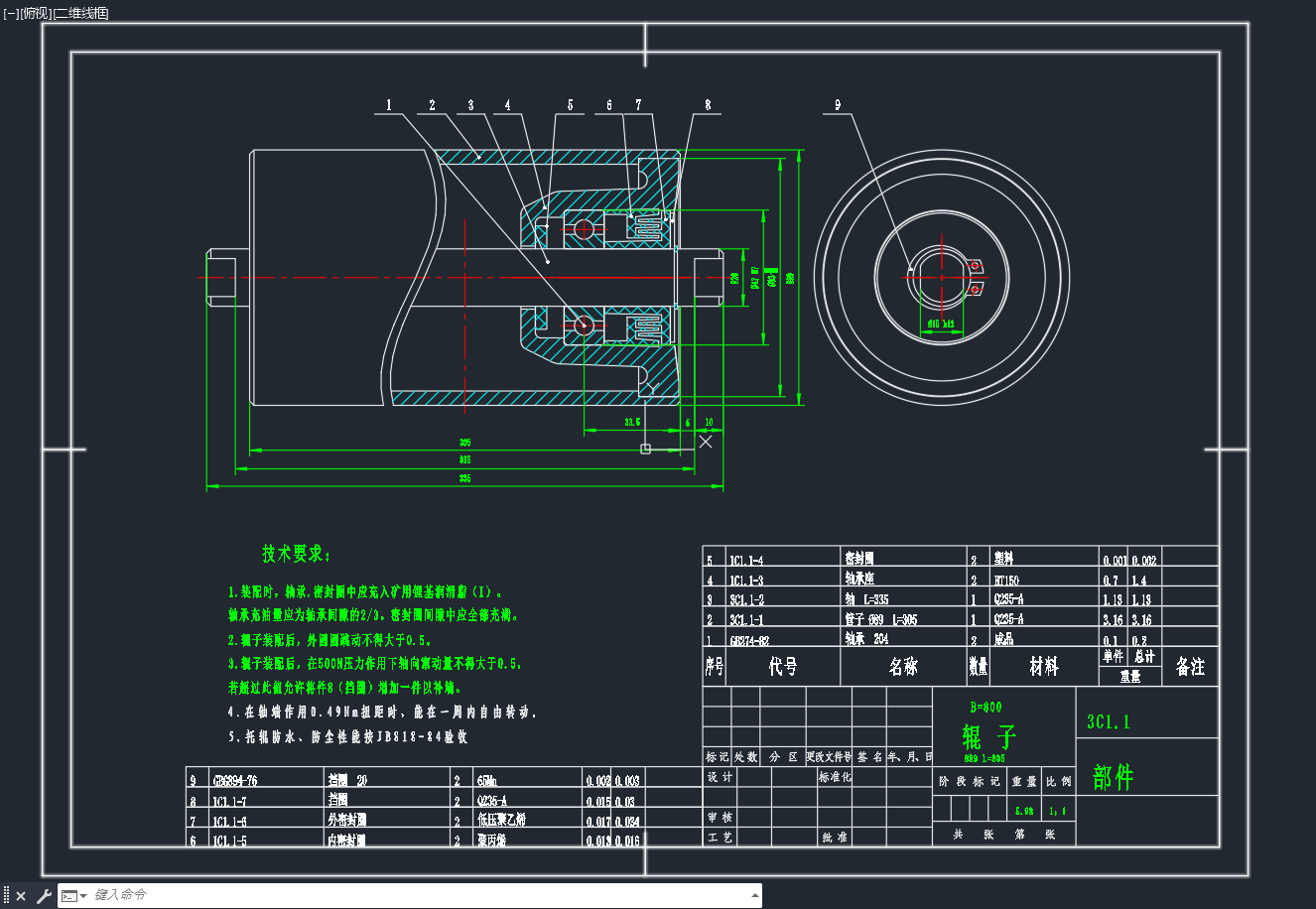Image resolution: width=1316 pixels, height=909 pixels.
Task: Open the 二维线框 visual style menu
Action: [80, 13]
